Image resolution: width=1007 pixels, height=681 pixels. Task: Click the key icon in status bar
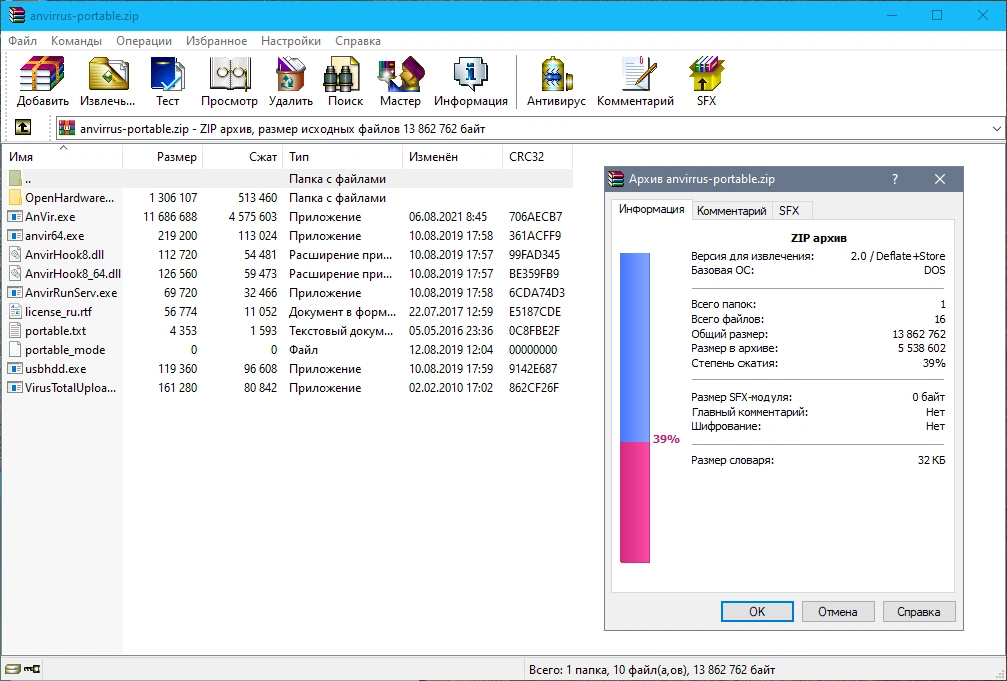tap(31, 669)
